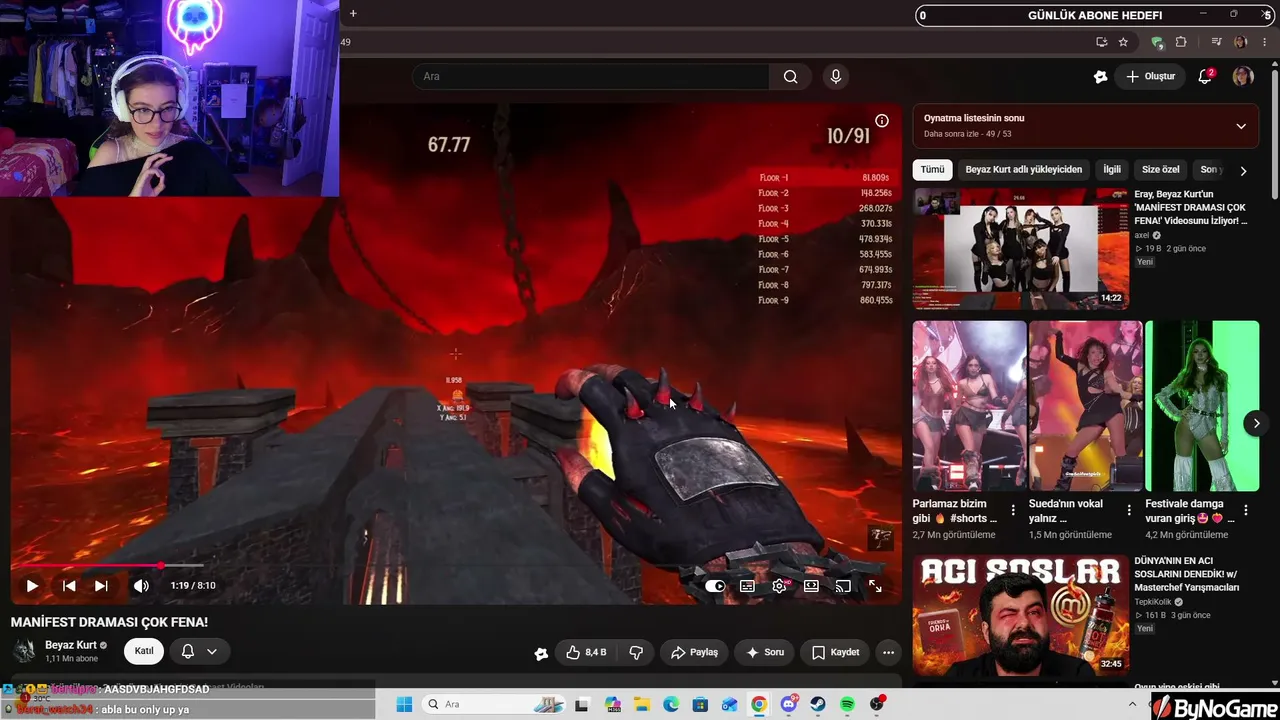Open options for 'Parlamaz bizim gibi' short
Image resolution: width=1280 pixels, height=720 pixels.
[x=1013, y=511]
